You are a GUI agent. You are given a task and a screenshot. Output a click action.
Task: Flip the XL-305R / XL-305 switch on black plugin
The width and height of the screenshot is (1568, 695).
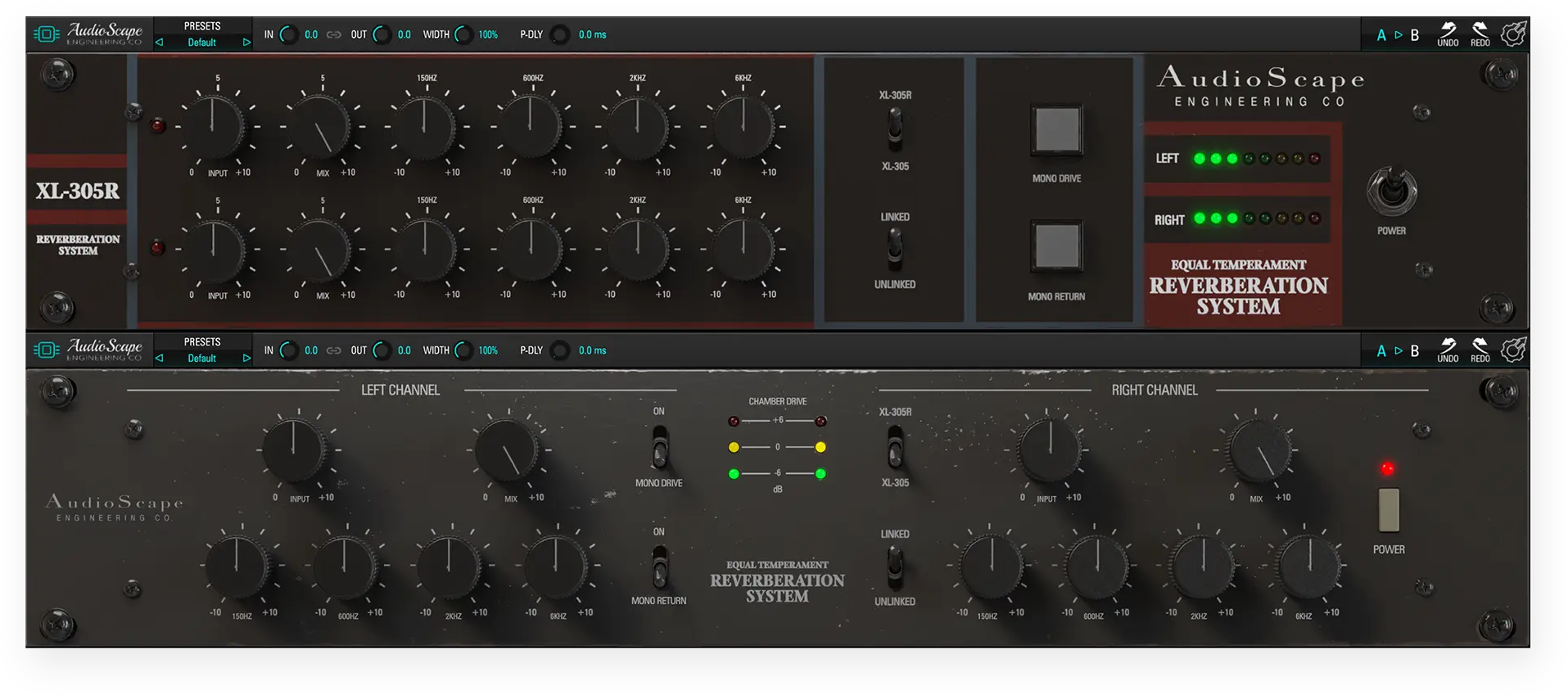(895, 447)
